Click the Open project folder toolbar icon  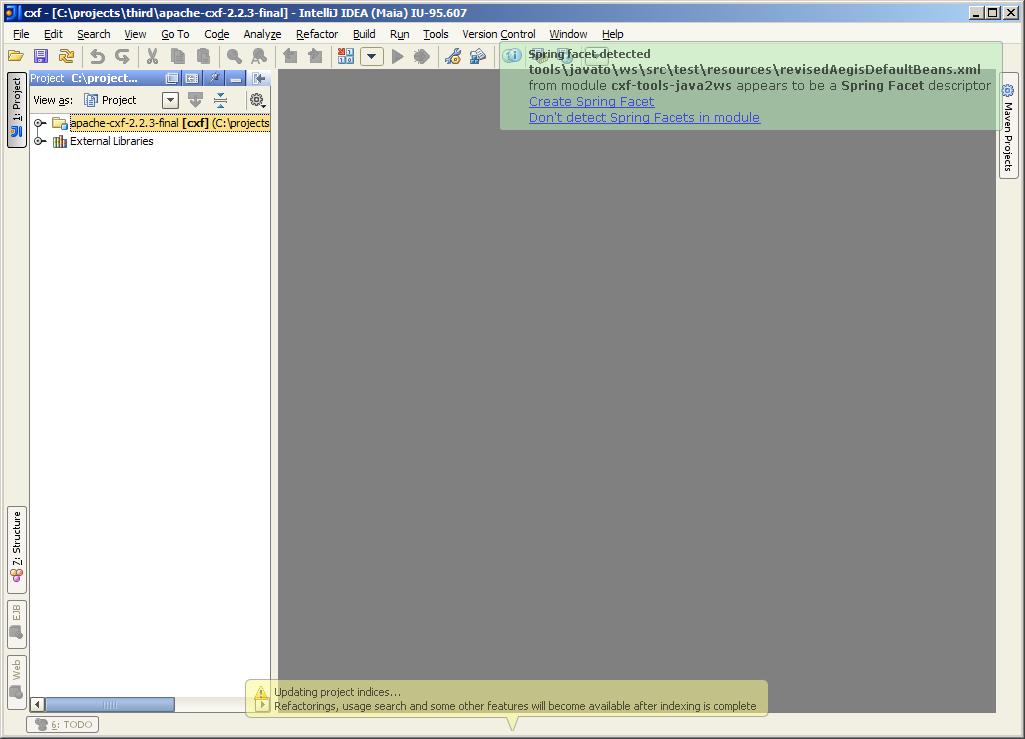click(x=16, y=56)
